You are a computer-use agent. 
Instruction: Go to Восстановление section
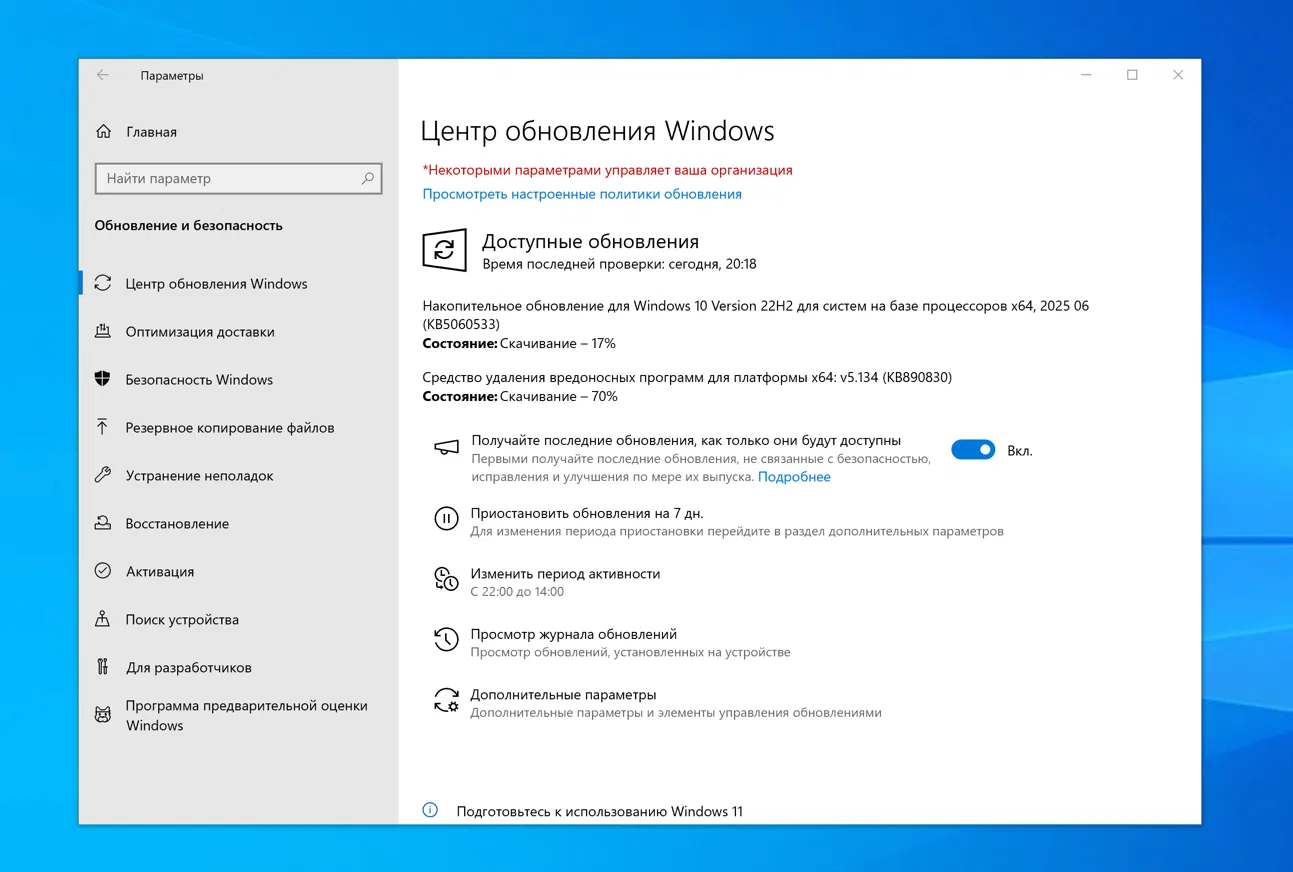pyautogui.click(x=177, y=524)
